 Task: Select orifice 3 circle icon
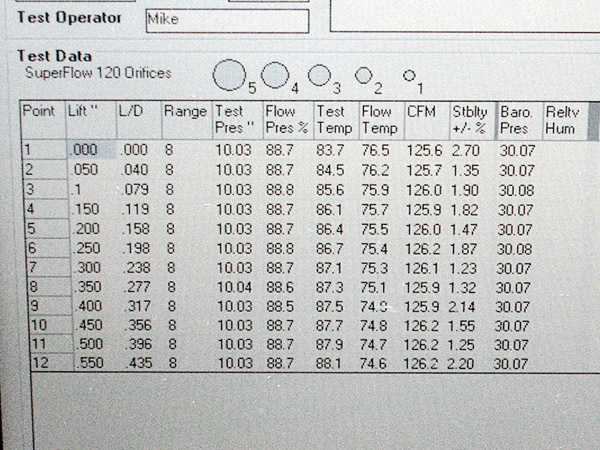(x=319, y=74)
